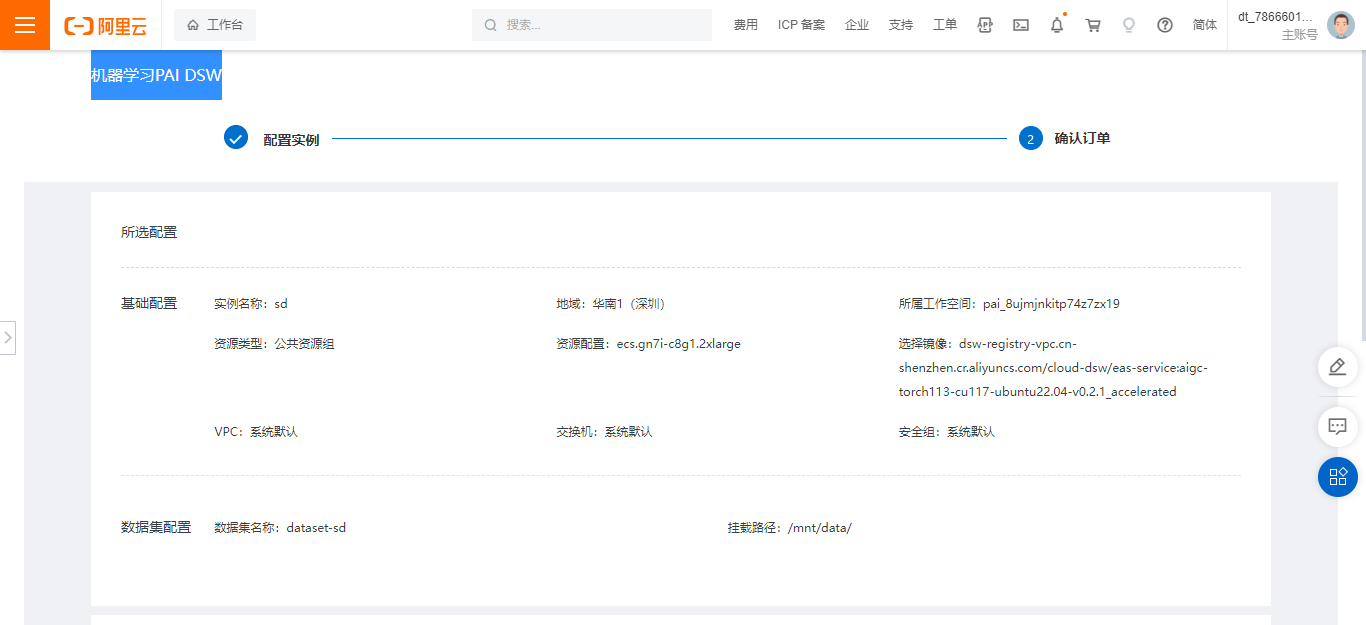Screen dimensions: 1366x625
Task: Click the 数据集配置 label
Action: pyautogui.click(x=156, y=528)
